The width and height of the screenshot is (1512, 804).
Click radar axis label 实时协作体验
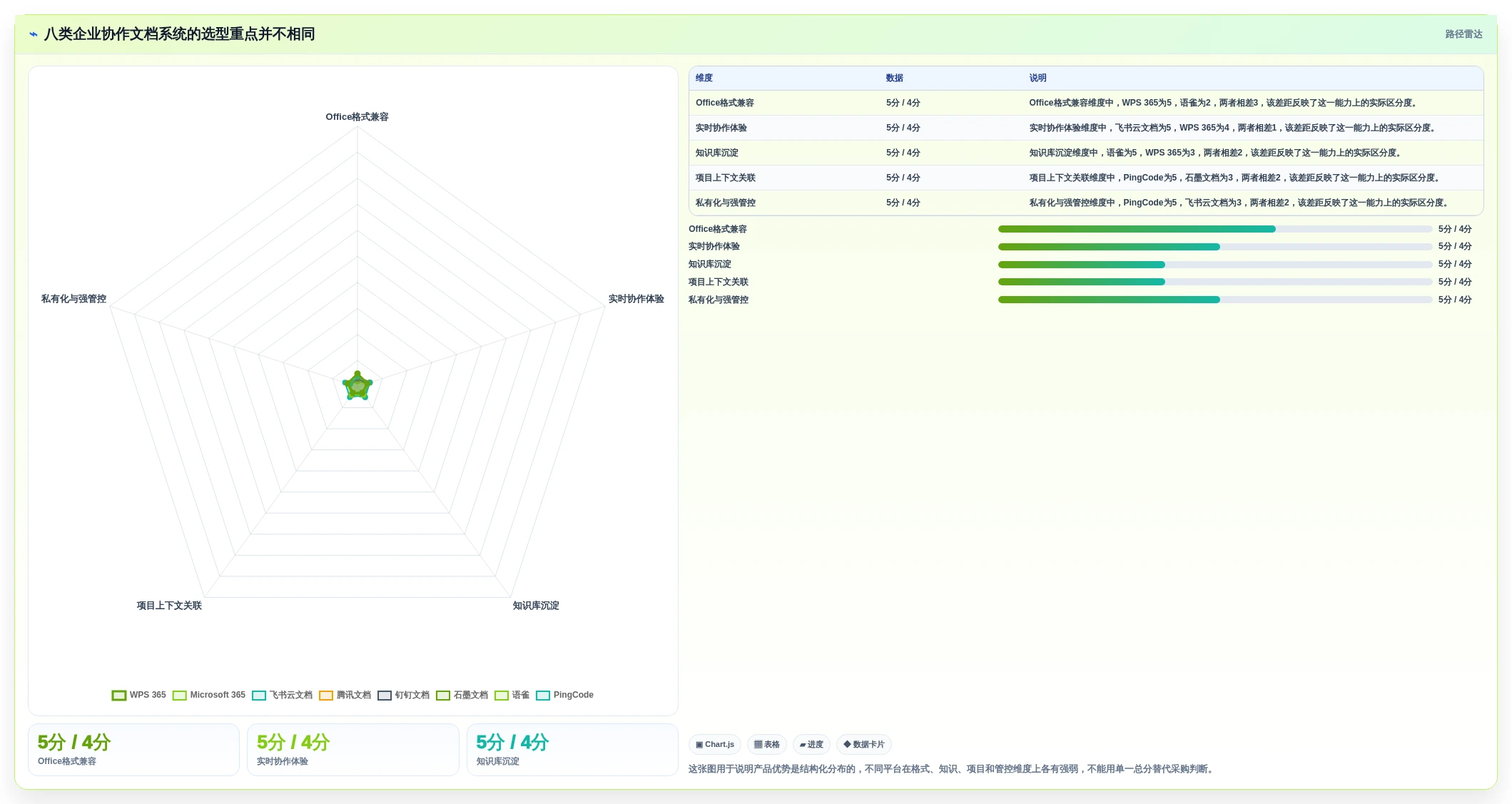click(636, 299)
